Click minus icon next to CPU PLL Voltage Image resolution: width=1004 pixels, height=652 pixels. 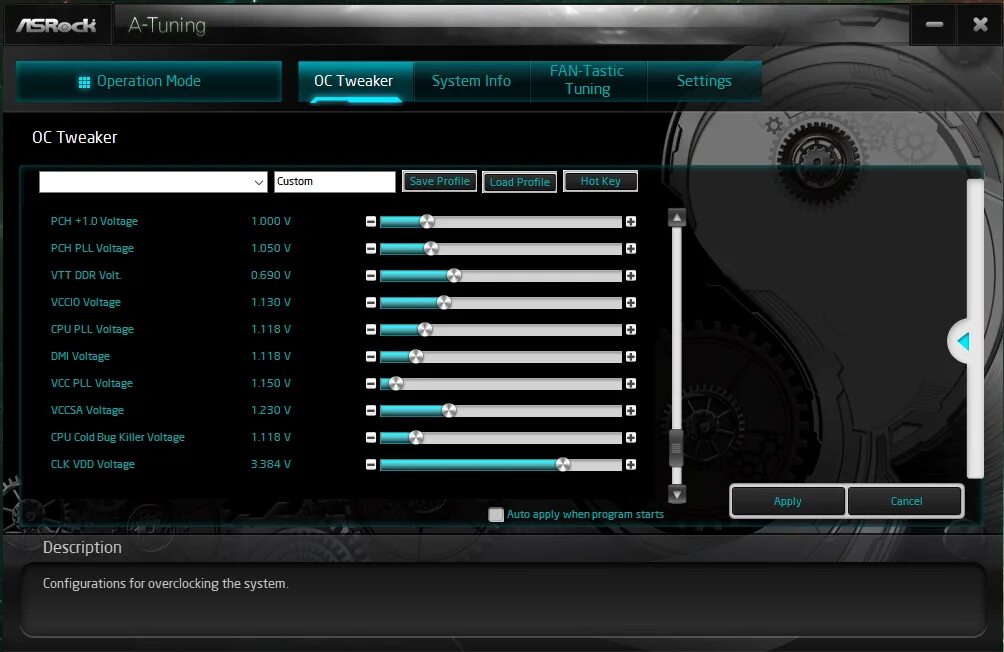coord(371,329)
